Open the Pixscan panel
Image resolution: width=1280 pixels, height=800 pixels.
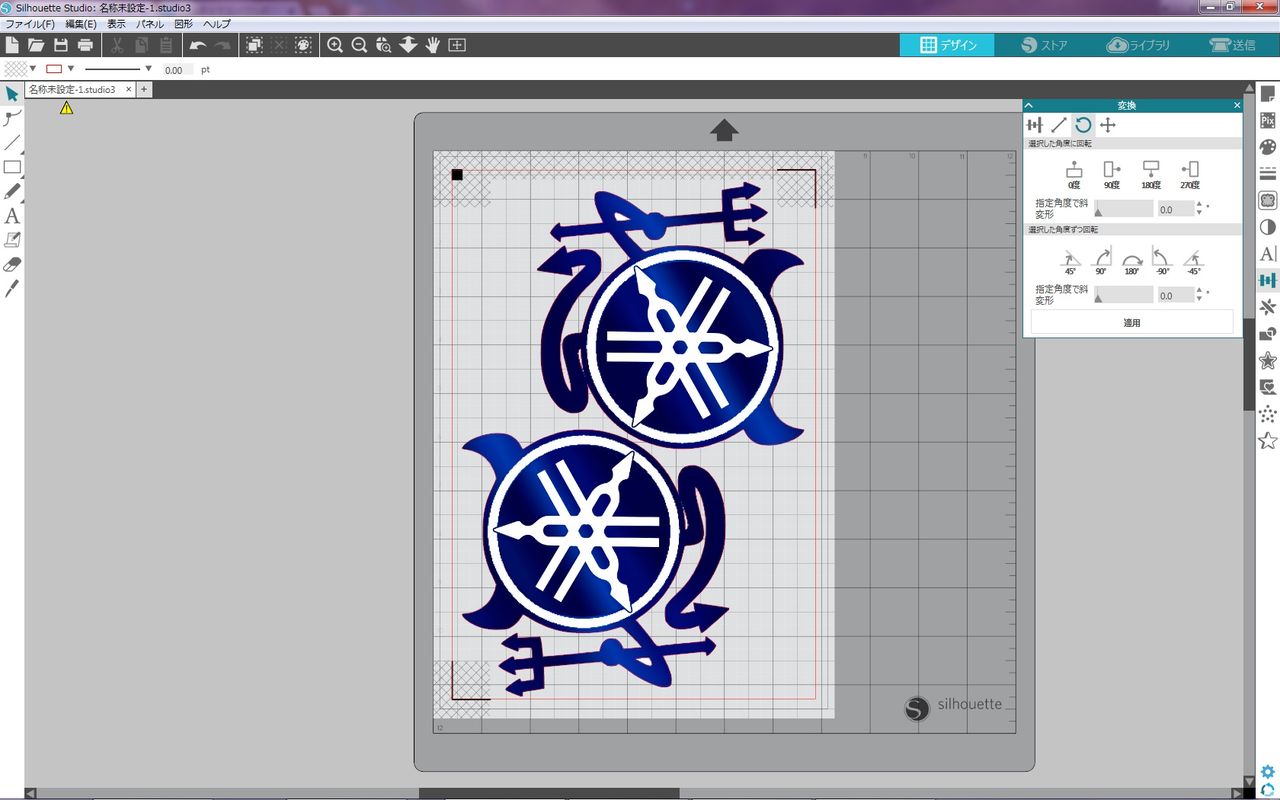(x=1267, y=120)
